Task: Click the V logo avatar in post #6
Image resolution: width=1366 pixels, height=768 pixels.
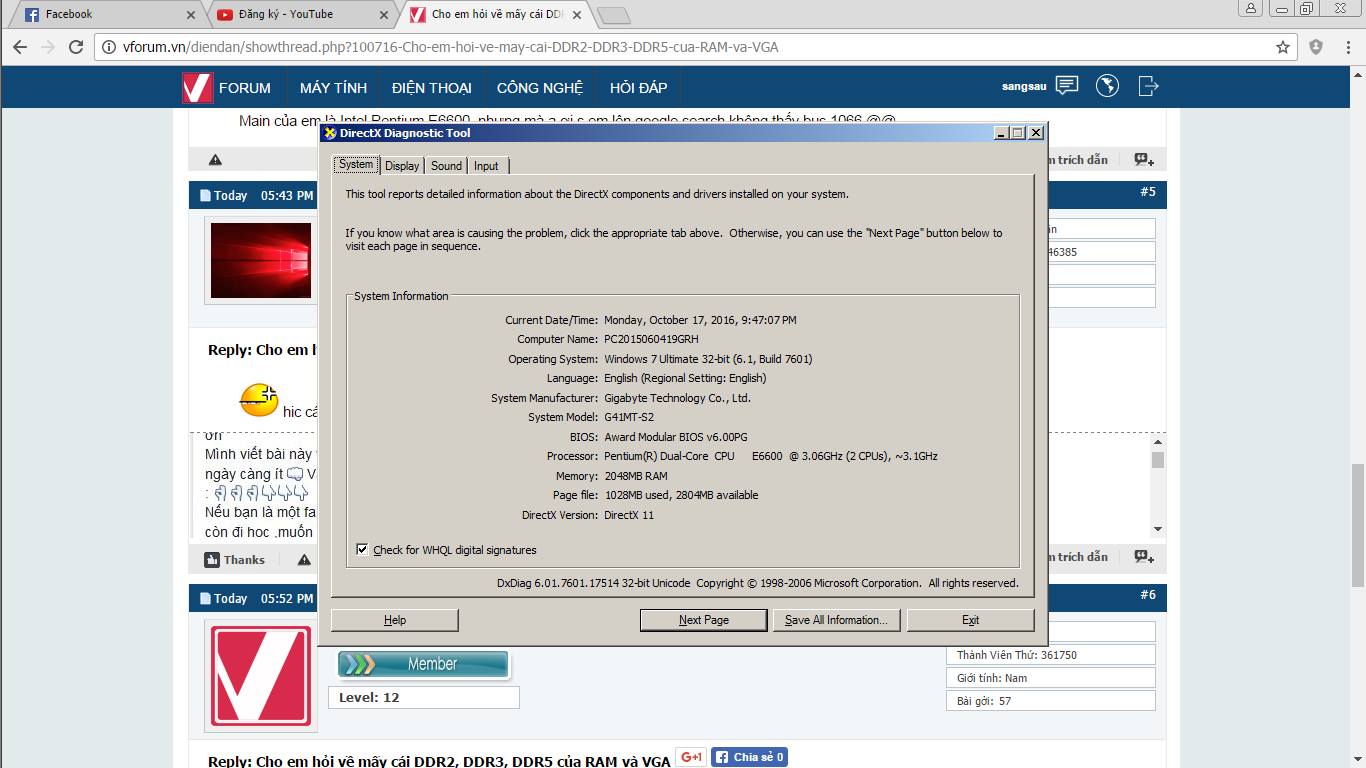Action: (261, 675)
